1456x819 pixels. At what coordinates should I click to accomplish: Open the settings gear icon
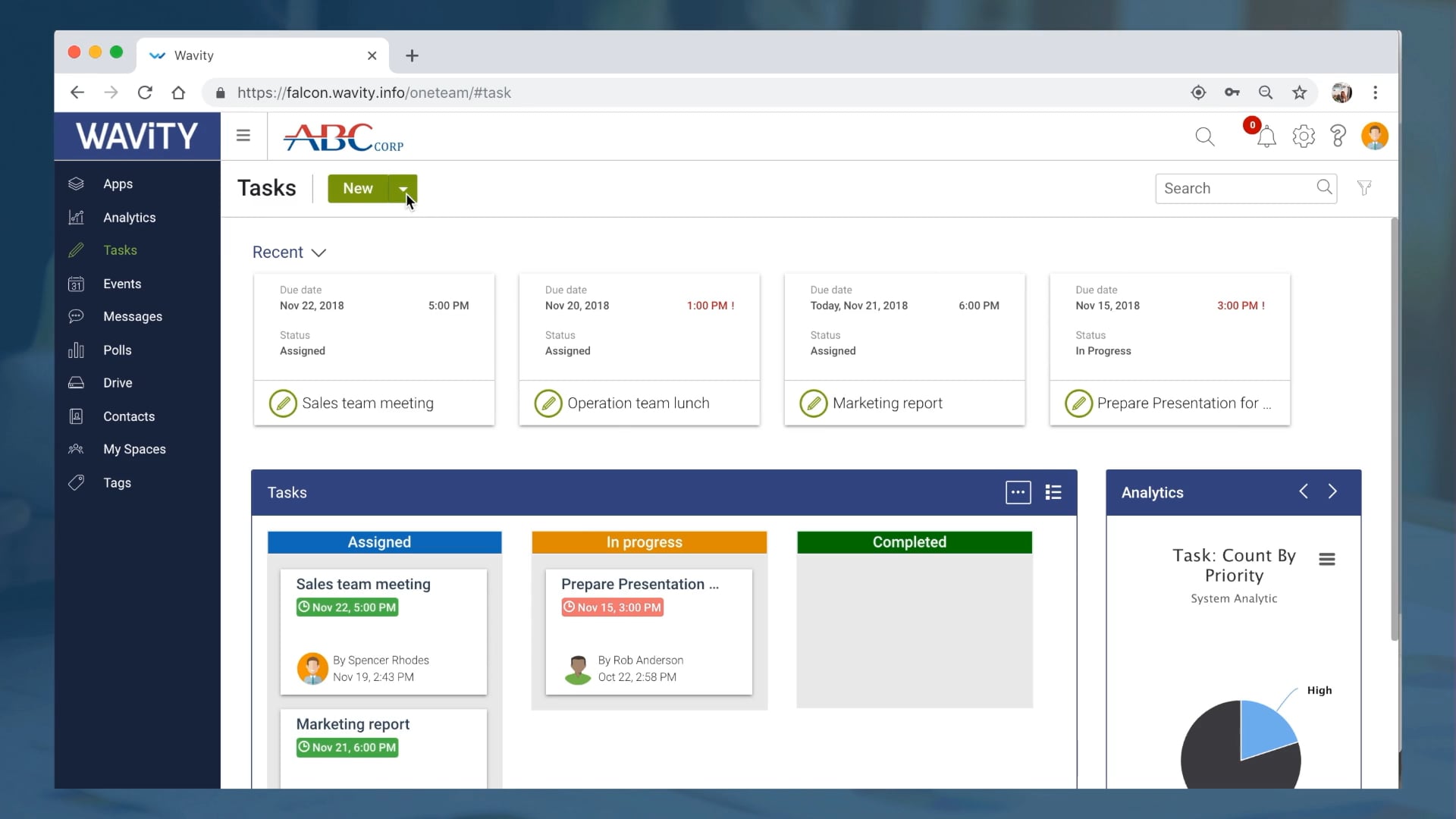(1304, 136)
